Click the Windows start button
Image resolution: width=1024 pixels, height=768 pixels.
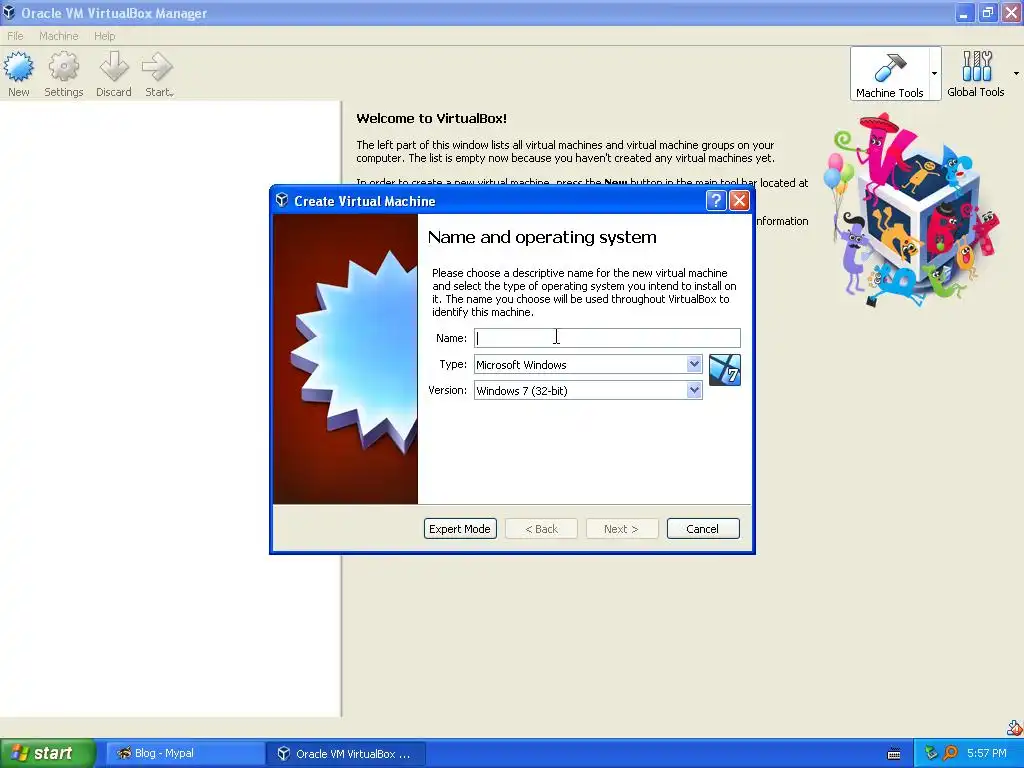(48, 753)
